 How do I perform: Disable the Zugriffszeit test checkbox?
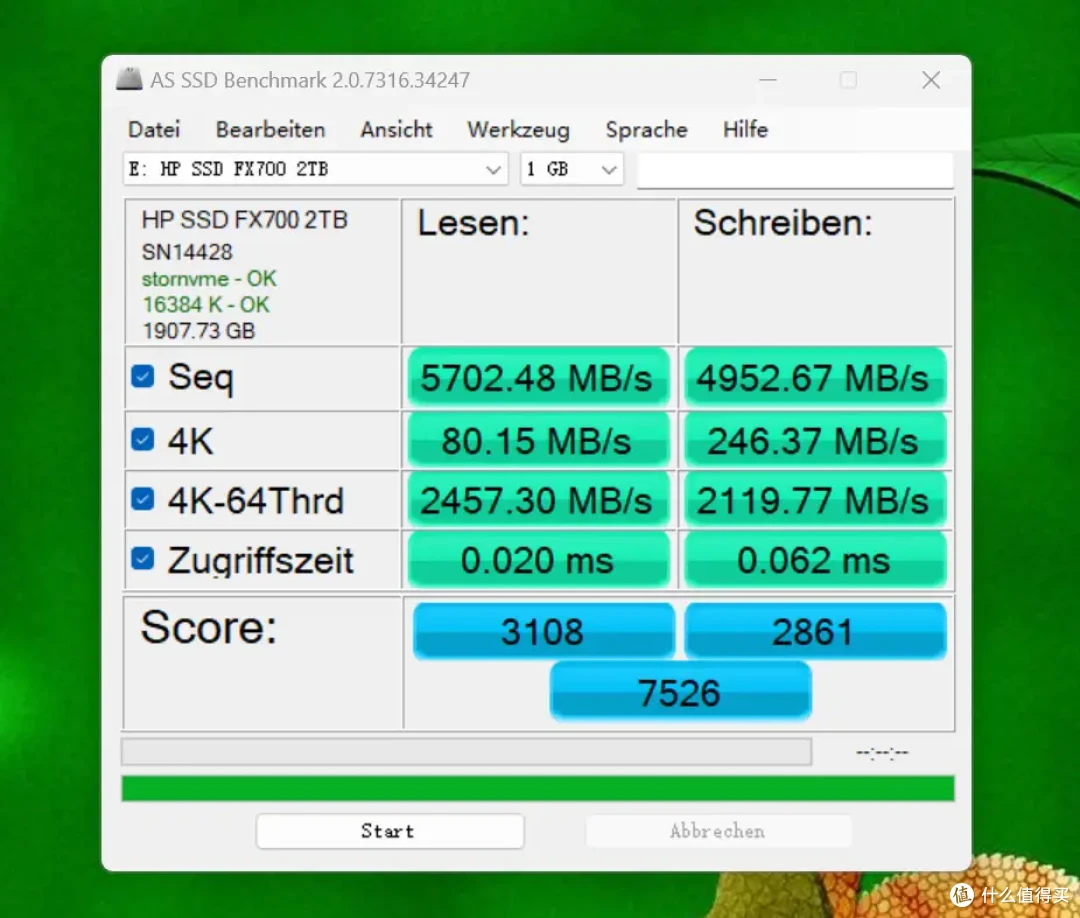point(143,559)
